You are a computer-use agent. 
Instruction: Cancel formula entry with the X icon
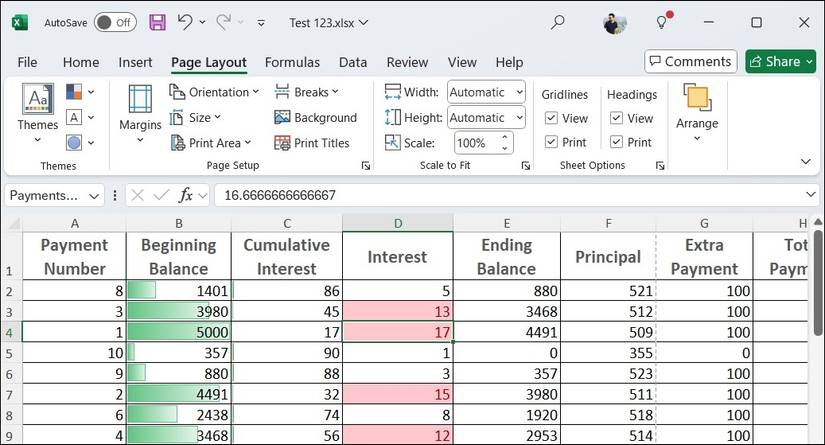pos(137,195)
